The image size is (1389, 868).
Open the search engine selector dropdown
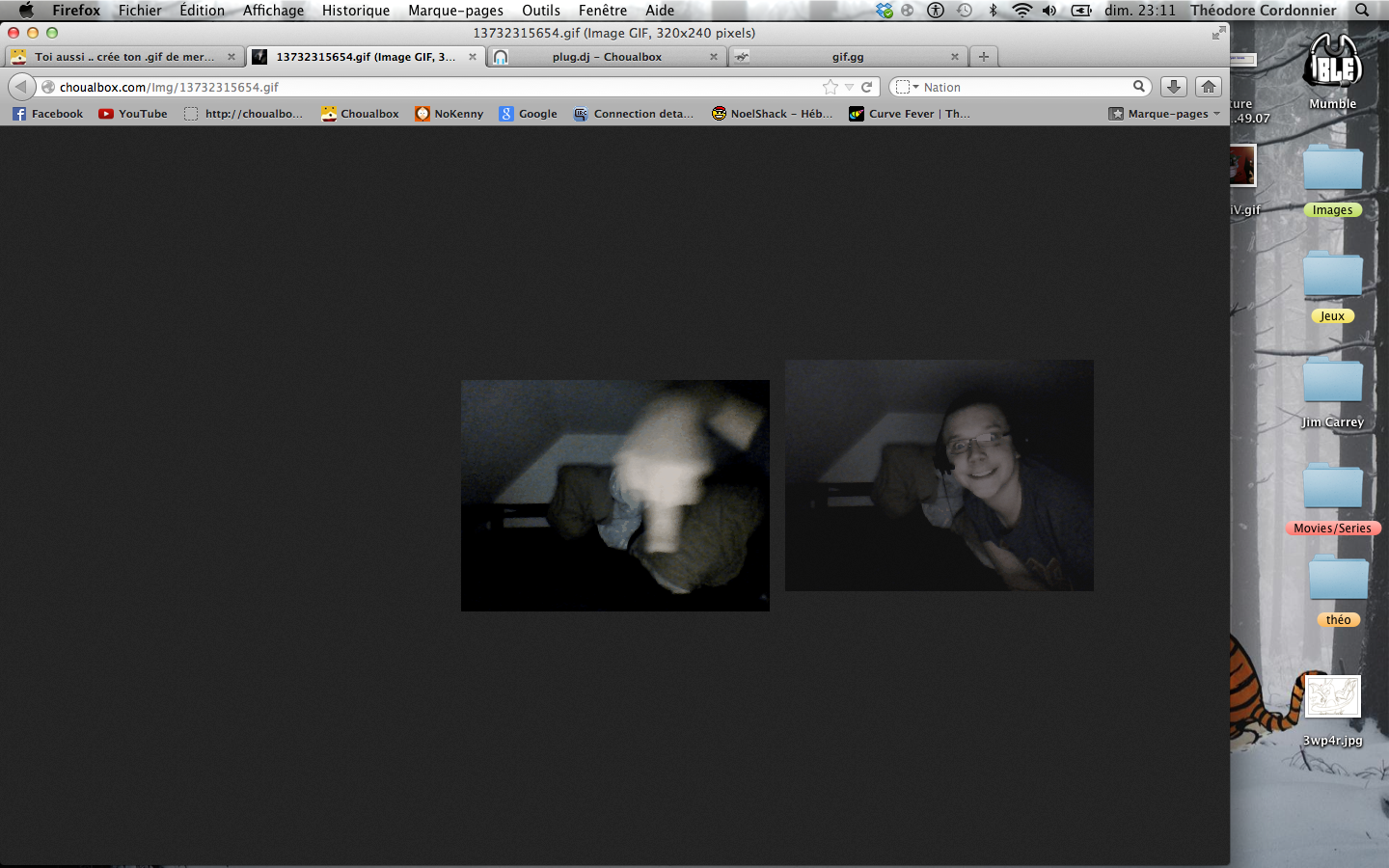tap(906, 87)
